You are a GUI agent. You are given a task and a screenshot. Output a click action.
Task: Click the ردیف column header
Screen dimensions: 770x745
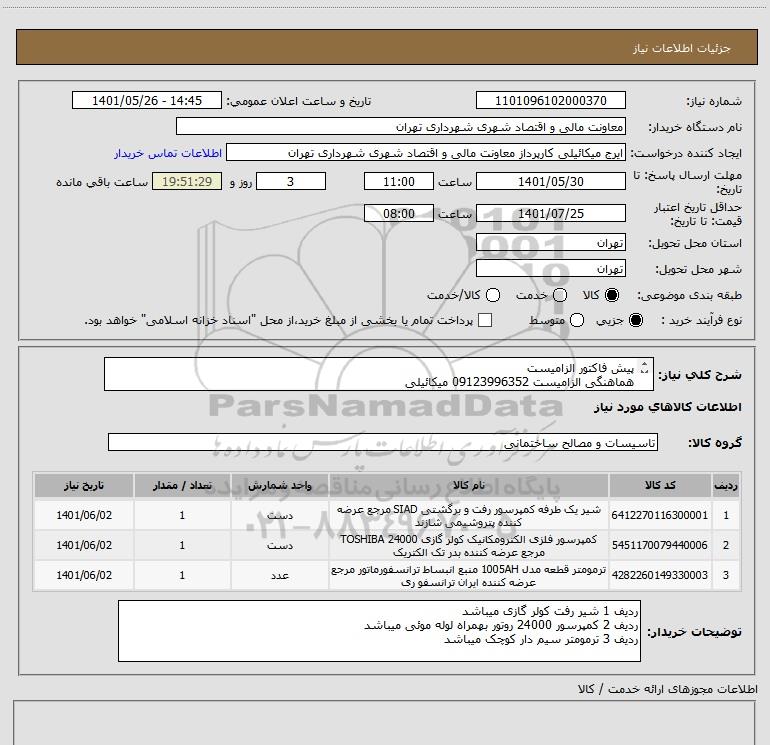coord(726,485)
